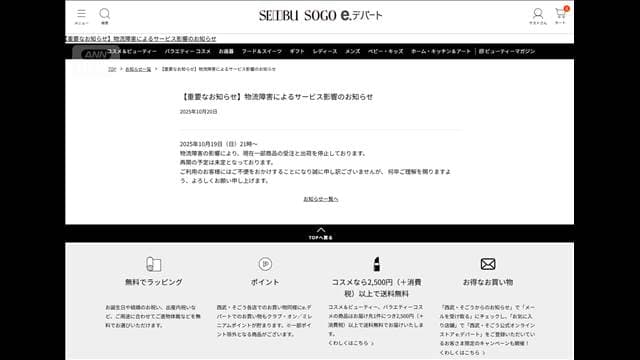Image resolution: width=640 pixels, height=360 pixels.
Task: Click ポイント heading
Action: pyautogui.click(x=265, y=282)
